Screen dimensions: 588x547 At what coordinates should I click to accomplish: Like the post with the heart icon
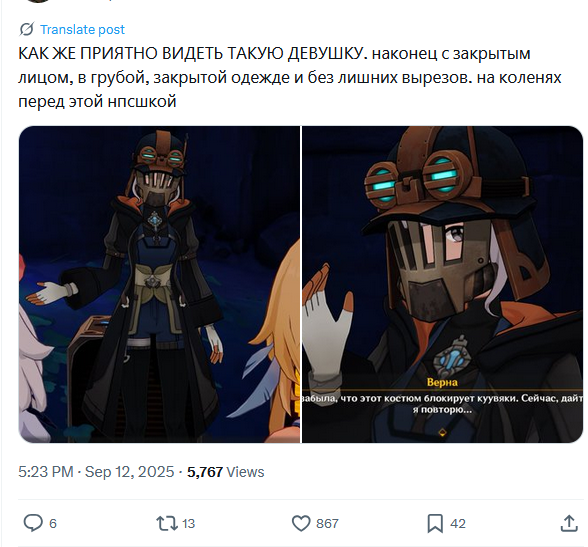click(301, 523)
